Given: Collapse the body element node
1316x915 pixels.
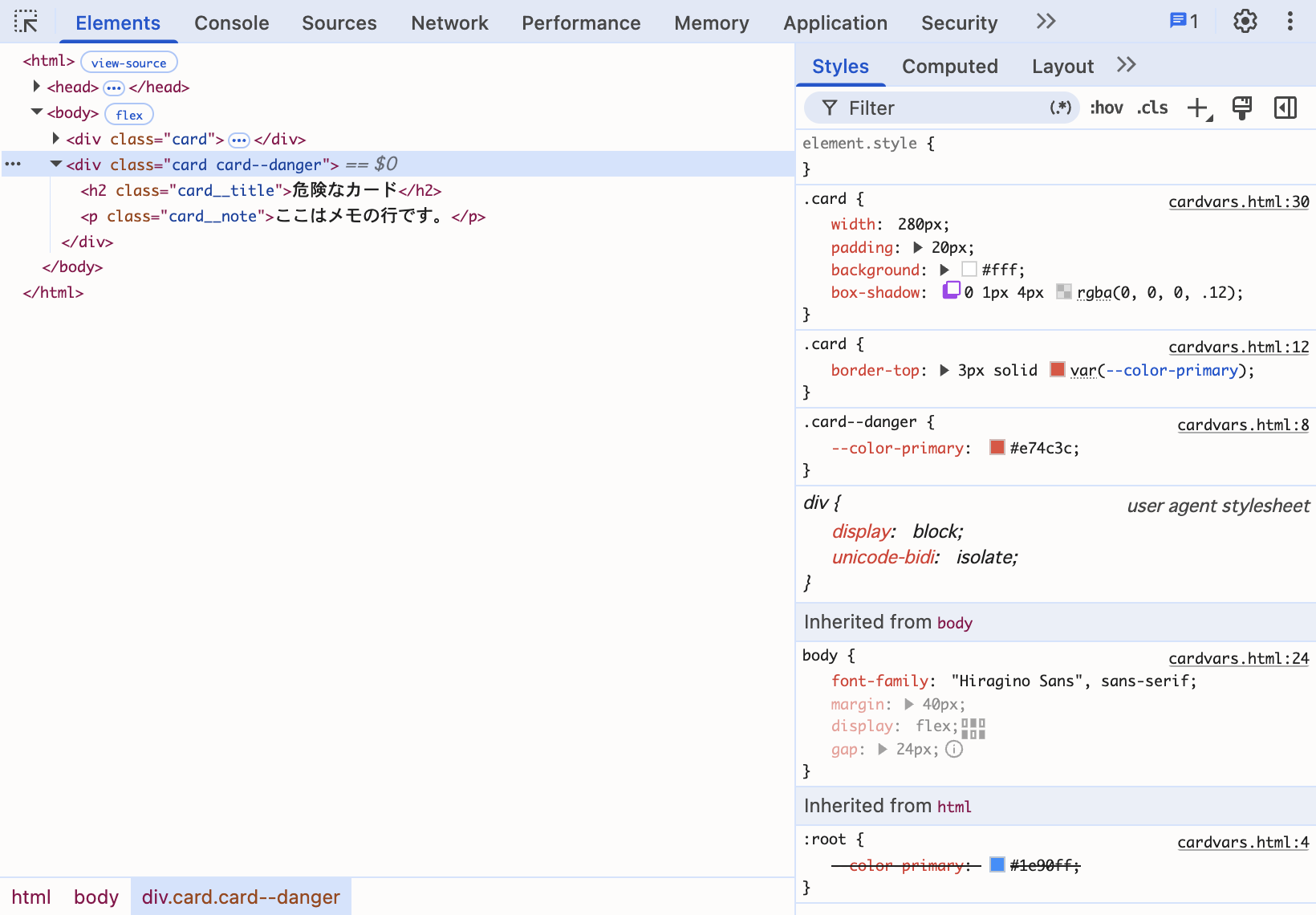Looking at the screenshot, I should point(36,112).
